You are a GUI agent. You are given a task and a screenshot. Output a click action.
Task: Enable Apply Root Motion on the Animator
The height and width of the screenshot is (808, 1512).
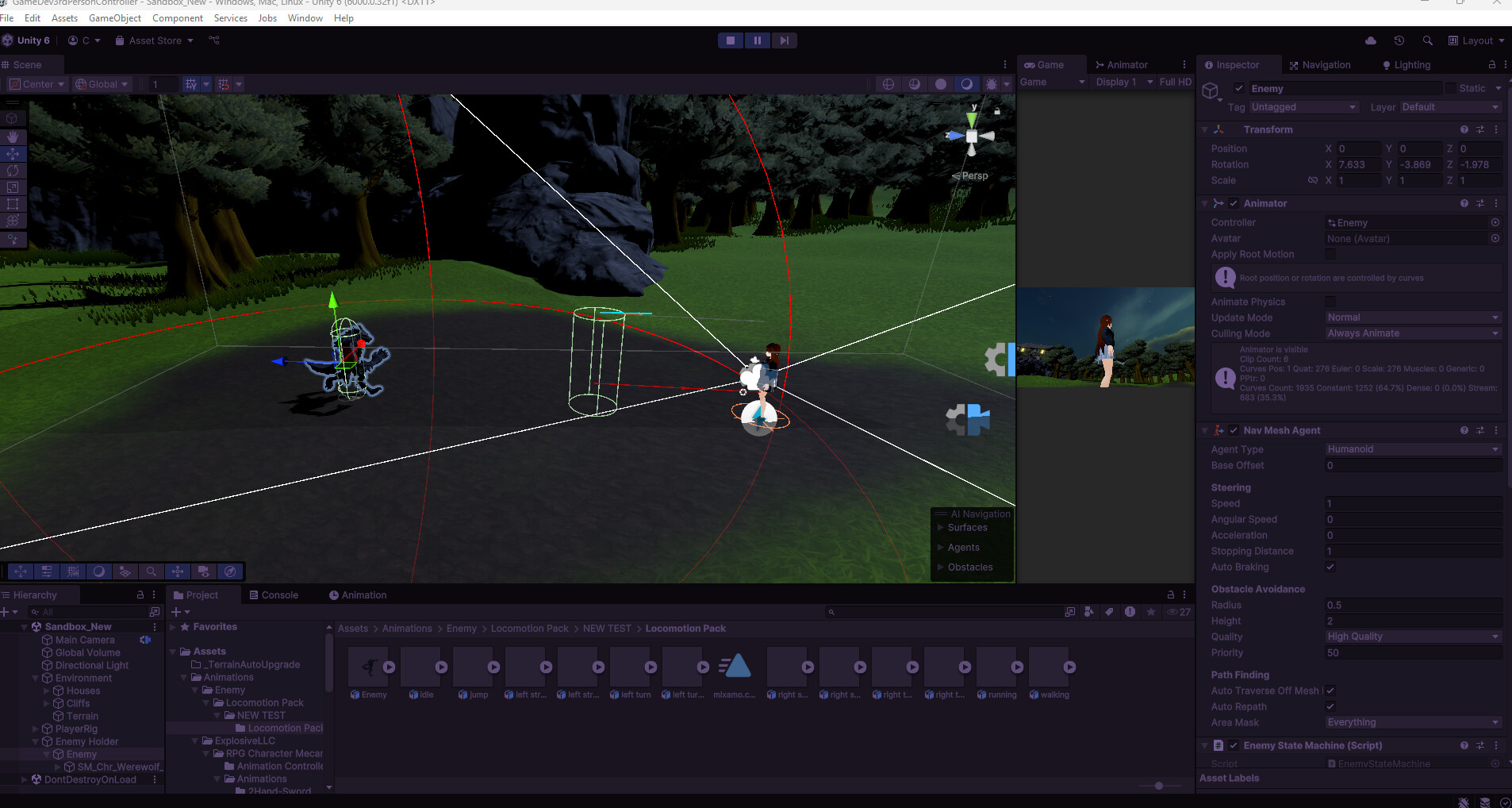[1331, 254]
